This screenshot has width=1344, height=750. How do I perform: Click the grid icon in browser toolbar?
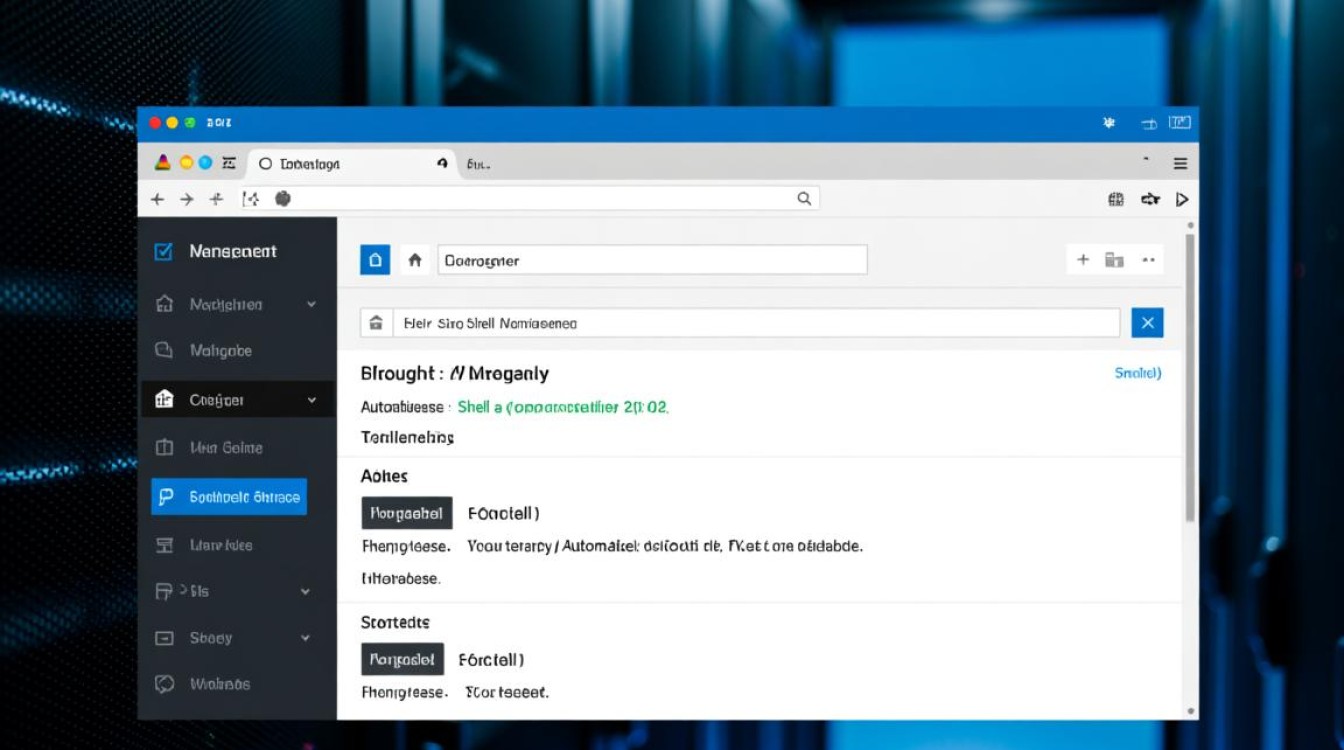pos(1116,199)
